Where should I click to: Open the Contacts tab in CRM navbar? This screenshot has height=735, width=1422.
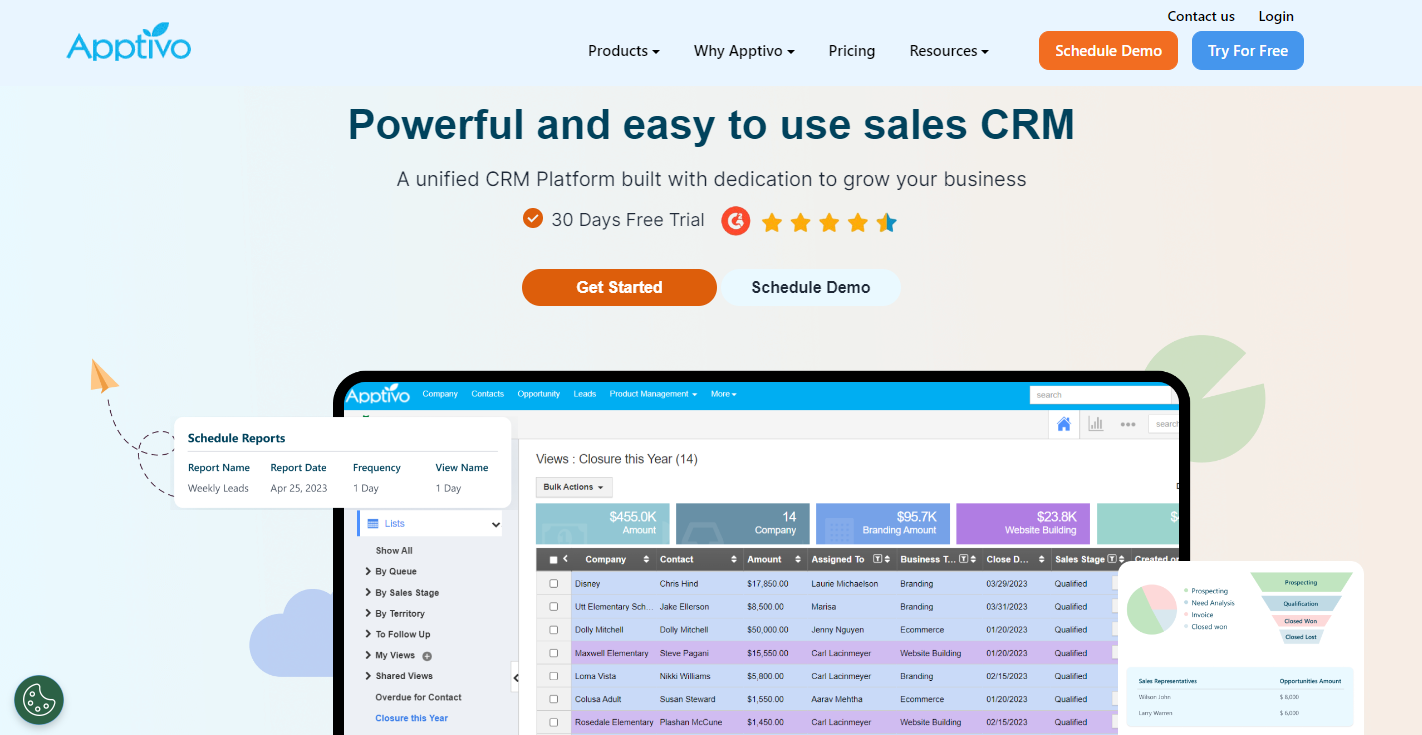click(x=488, y=394)
